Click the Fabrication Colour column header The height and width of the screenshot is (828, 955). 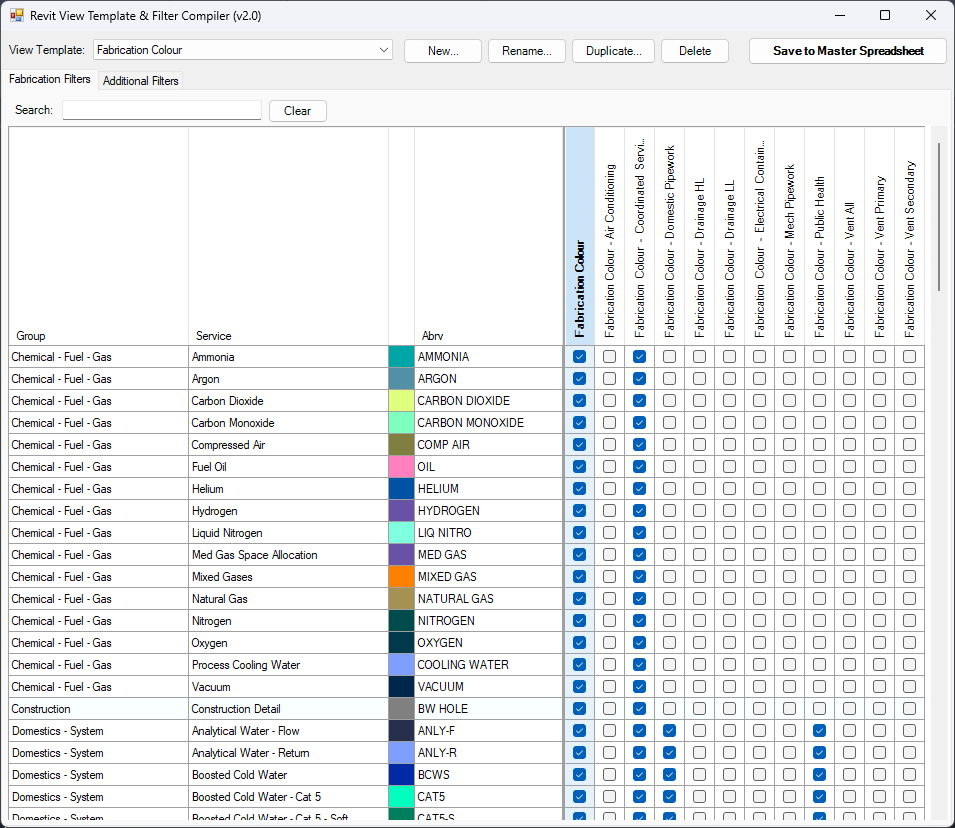pyautogui.click(x=579, y=236)
